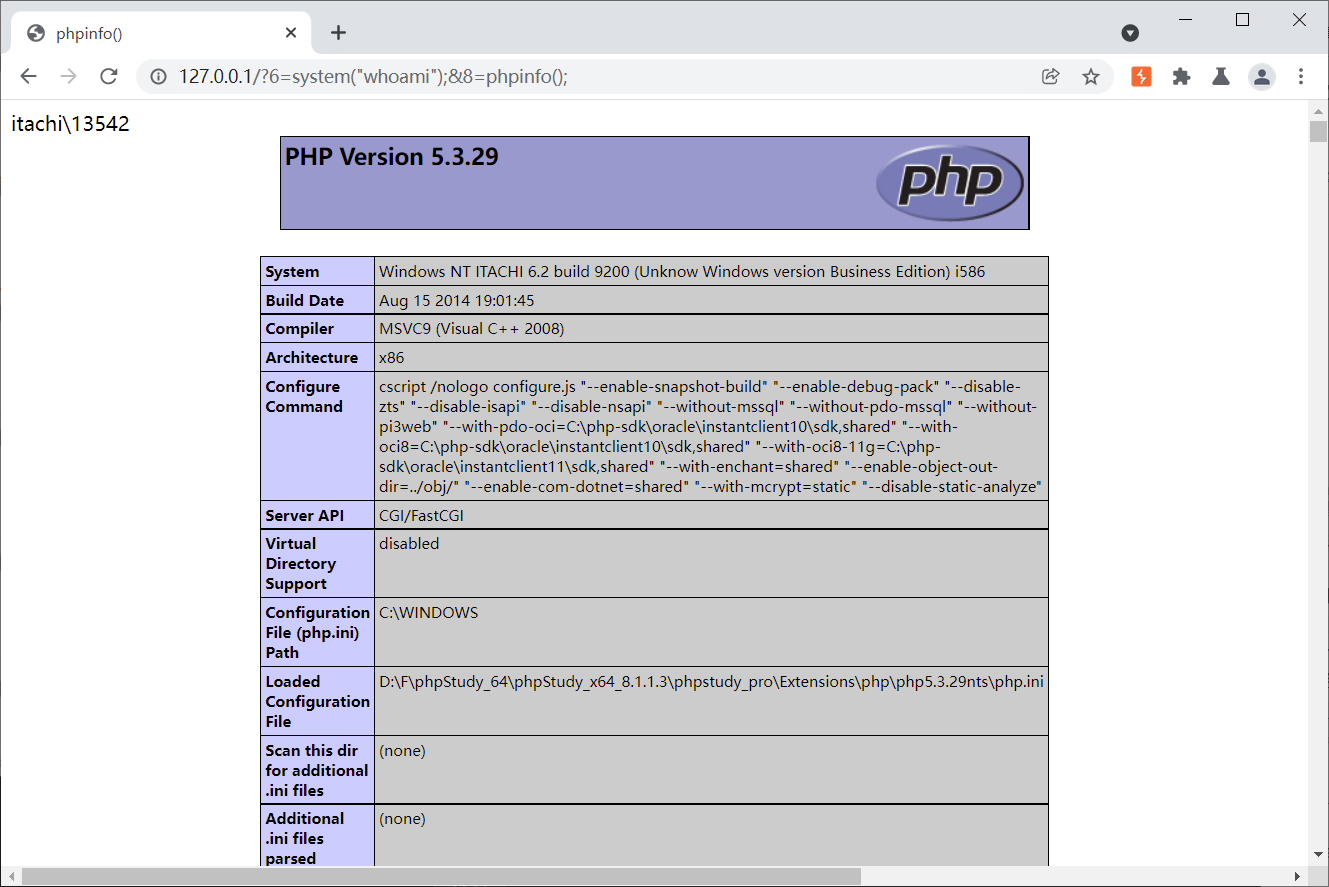Click 'Configuration File (php.ini) Path' label

coord(317,632)
